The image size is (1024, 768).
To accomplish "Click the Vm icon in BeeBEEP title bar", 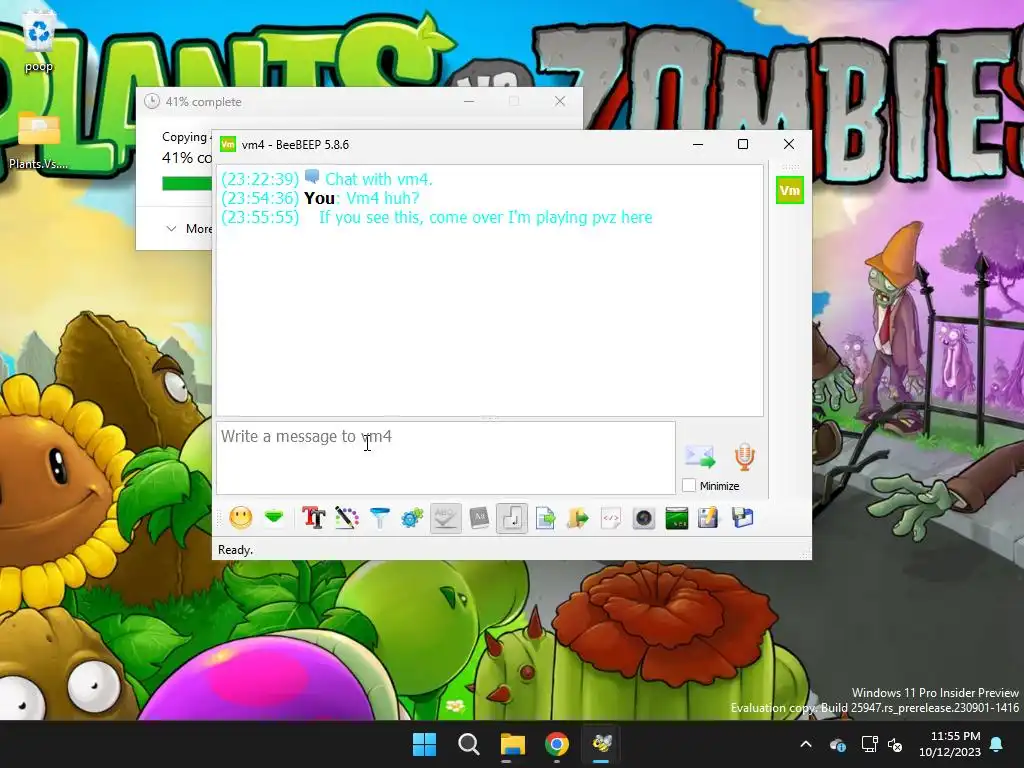I will (228, 144).
